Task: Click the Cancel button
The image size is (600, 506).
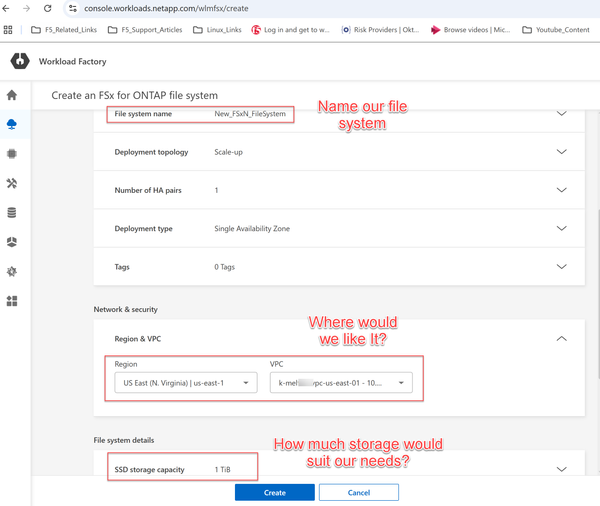Action: pos(359,493)
